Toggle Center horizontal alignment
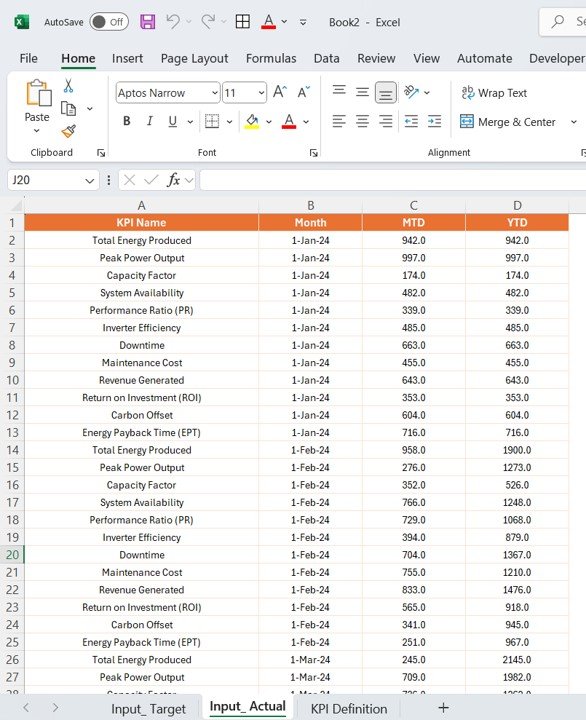The height and width of the screenshot is (720, 586). tap(362, 121)
